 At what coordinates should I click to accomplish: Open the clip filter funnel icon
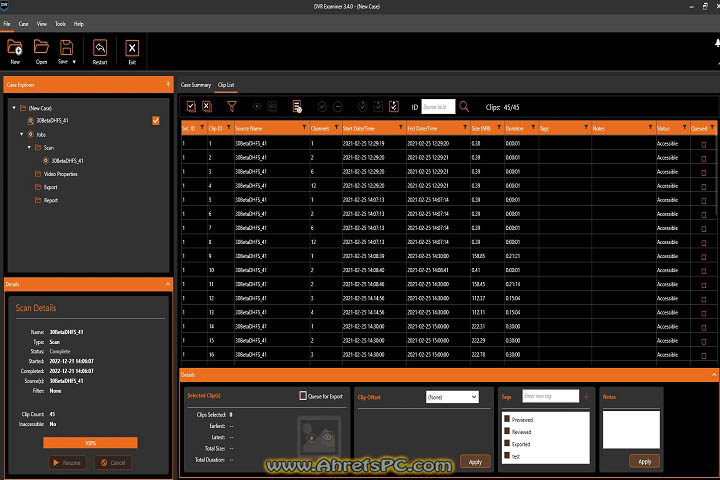click(232, 107)
